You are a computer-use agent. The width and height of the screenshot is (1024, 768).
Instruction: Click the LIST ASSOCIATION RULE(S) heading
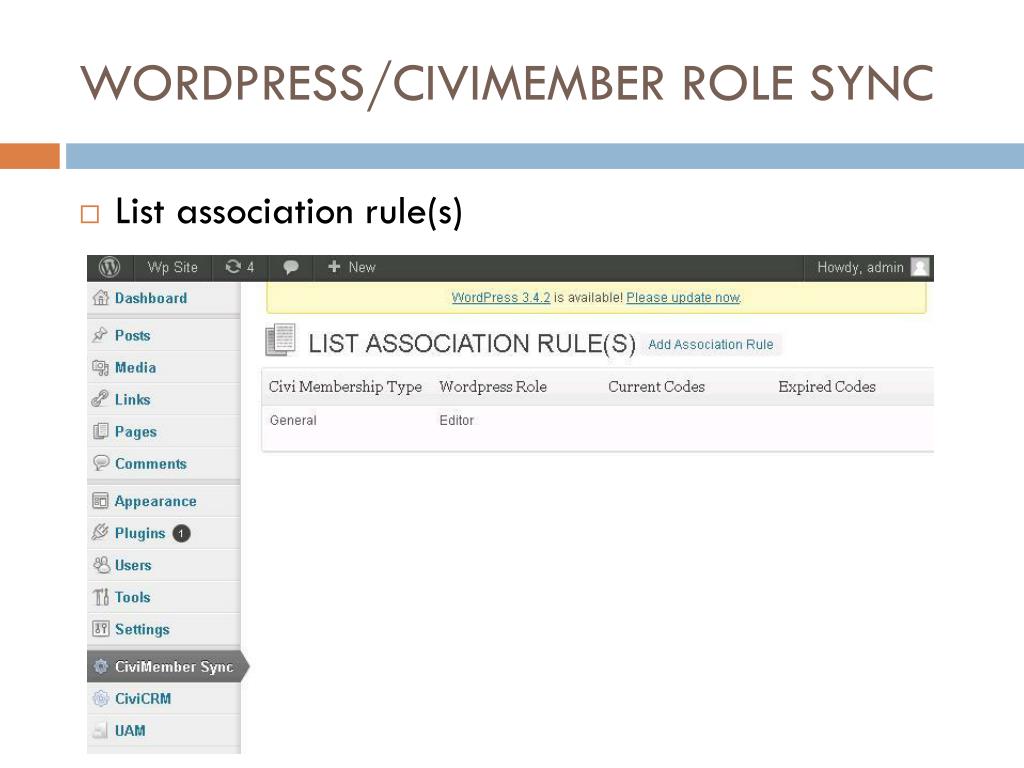(472, 344)
